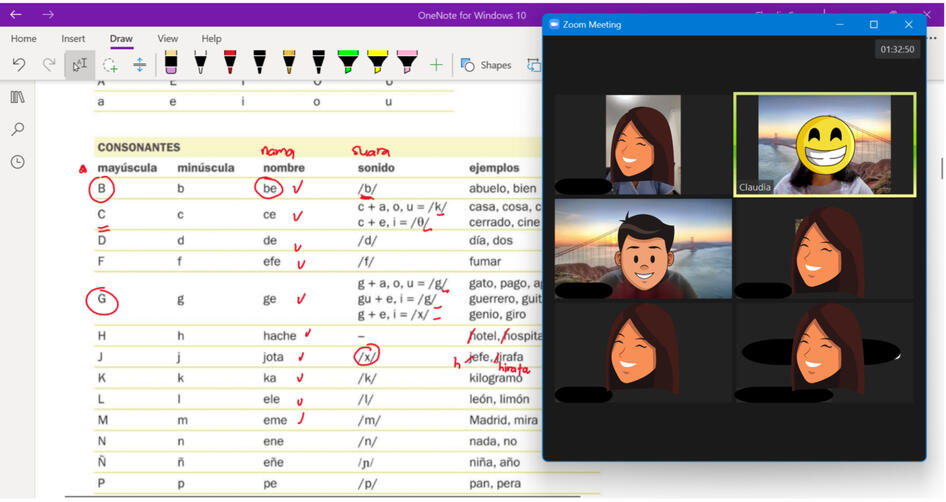This screenshot has width=946, height=502.
Task: Select the red pen
Action: pos(230,63)
